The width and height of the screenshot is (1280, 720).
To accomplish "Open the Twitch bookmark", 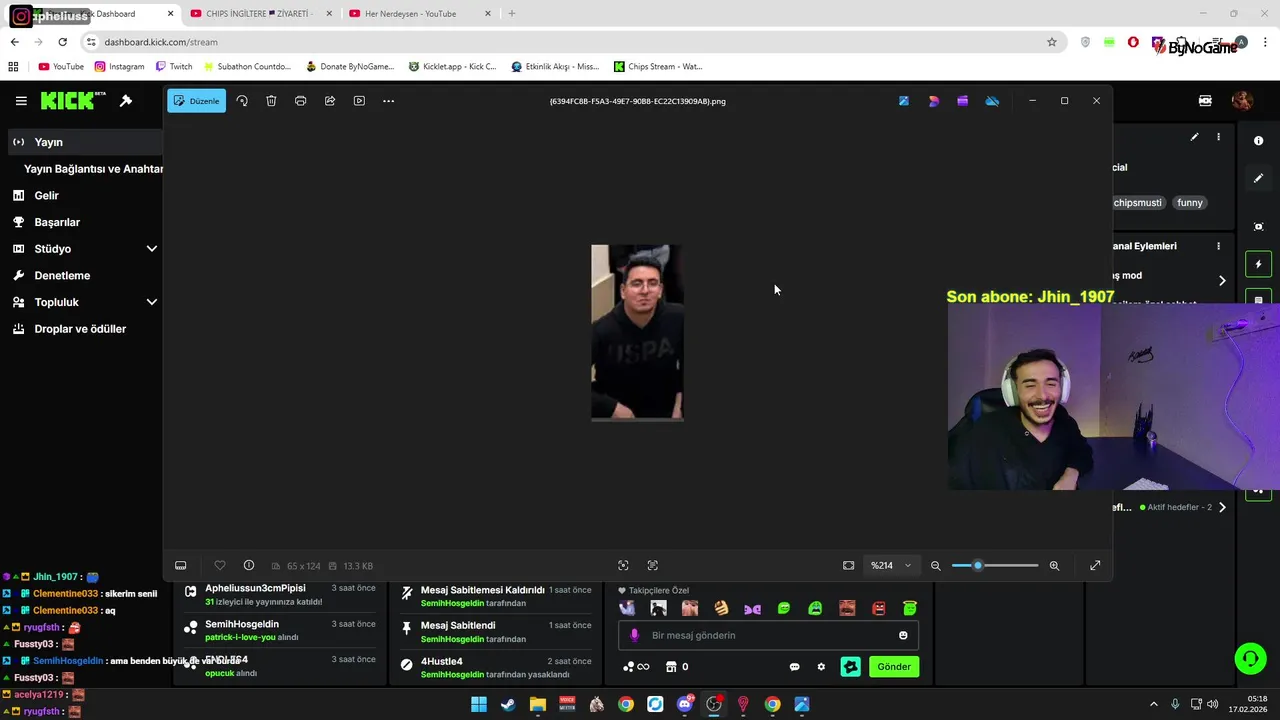I will (173, 67).
